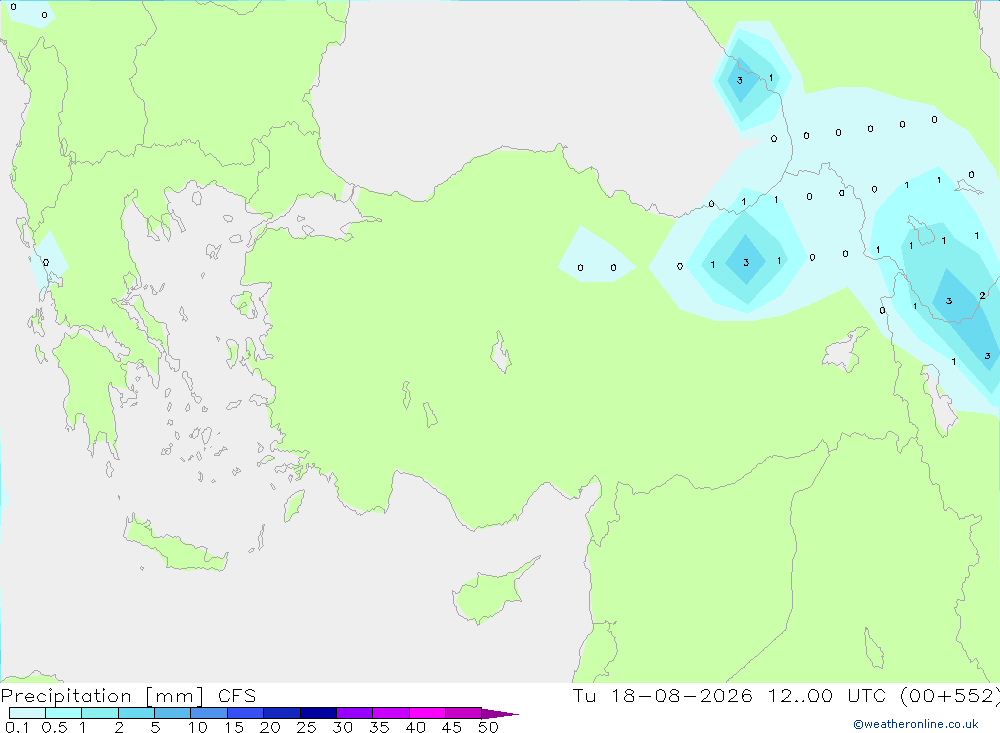Viewport: 1000px width, 733px height.
Task: Click the '35' legend scale label
Action: (379, 727)
